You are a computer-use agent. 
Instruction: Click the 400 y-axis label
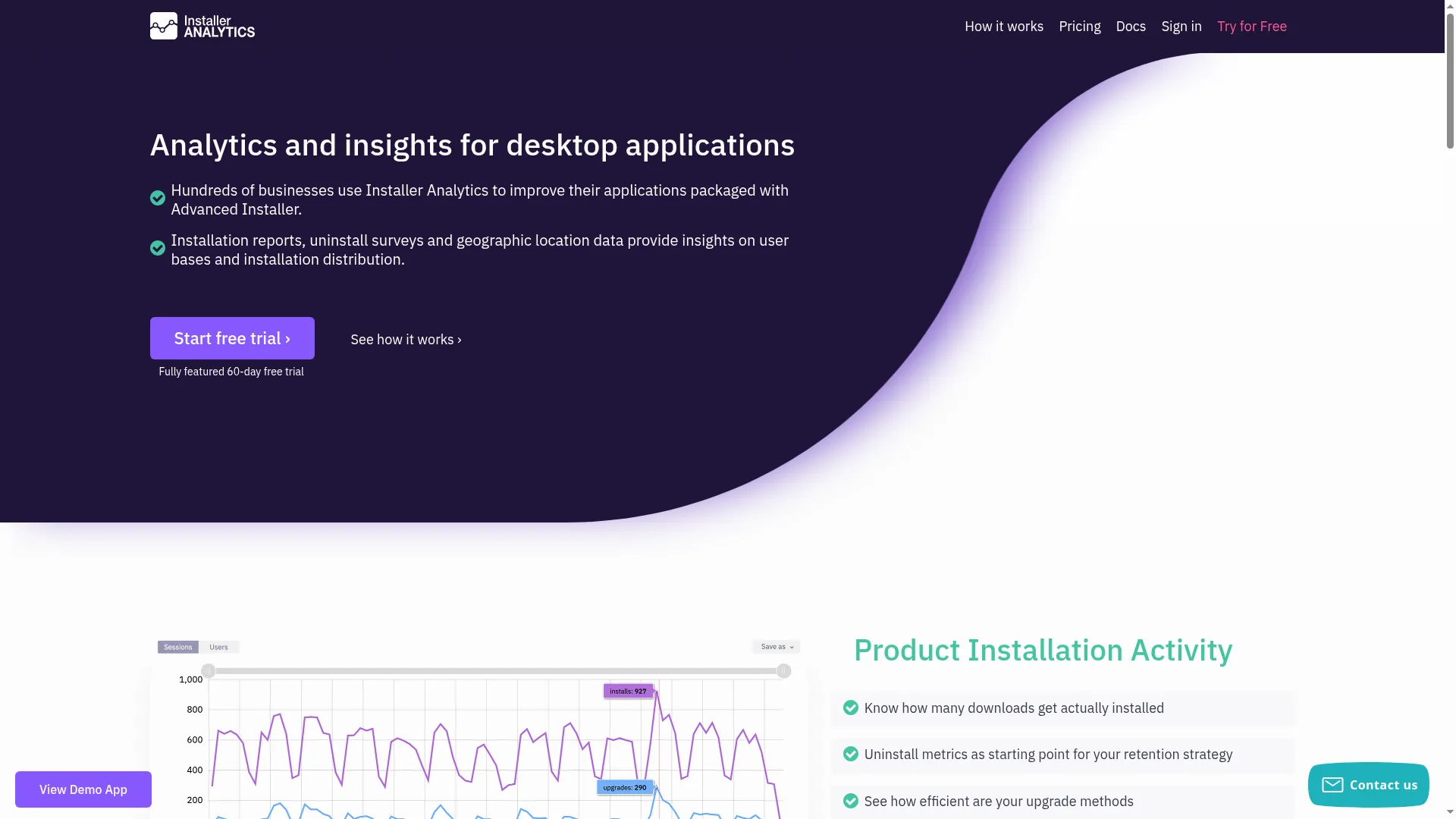point(195,770)
